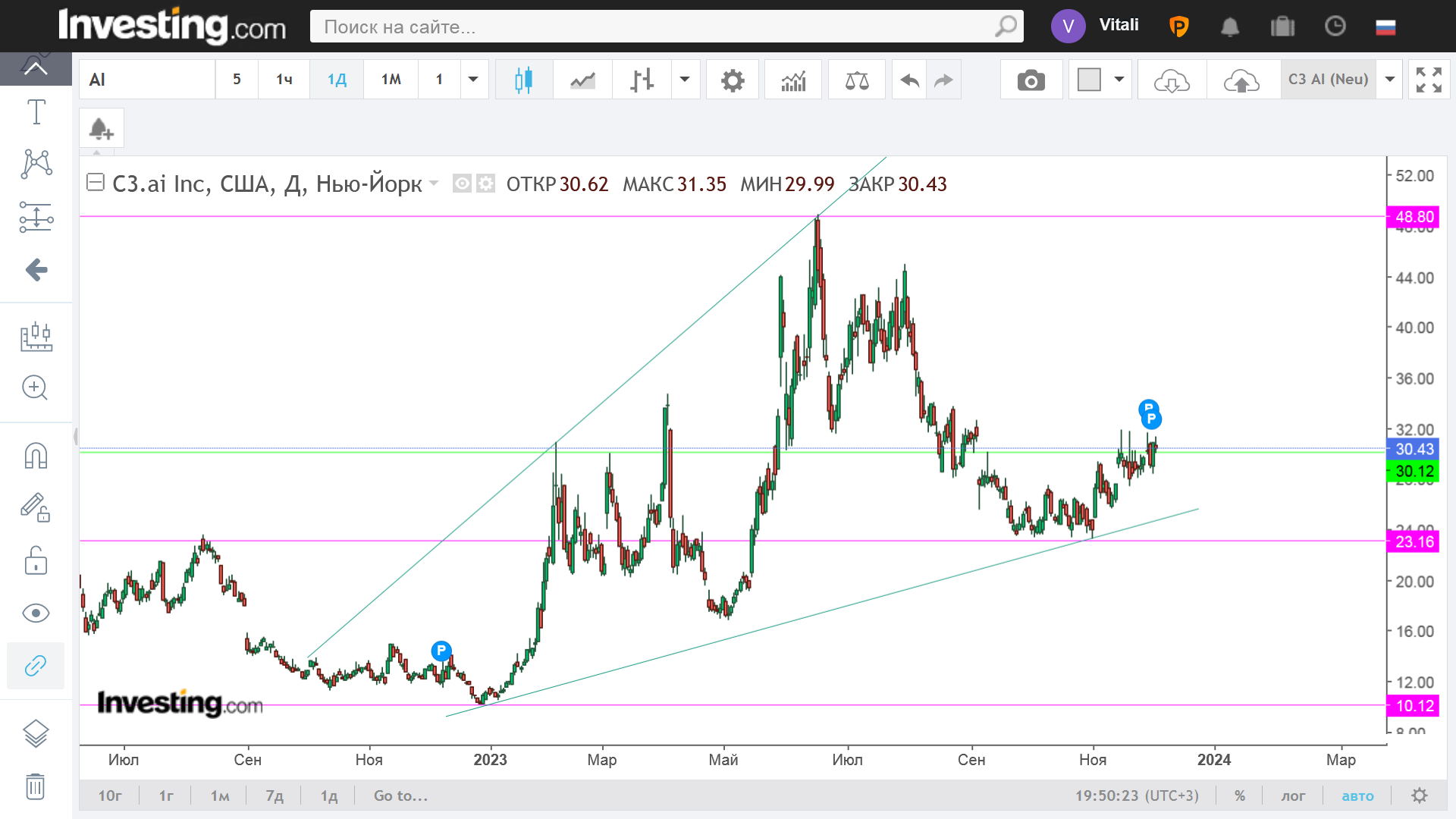Select the 1М timeframe
The image size is (1456, 819).
coord(391,80)
